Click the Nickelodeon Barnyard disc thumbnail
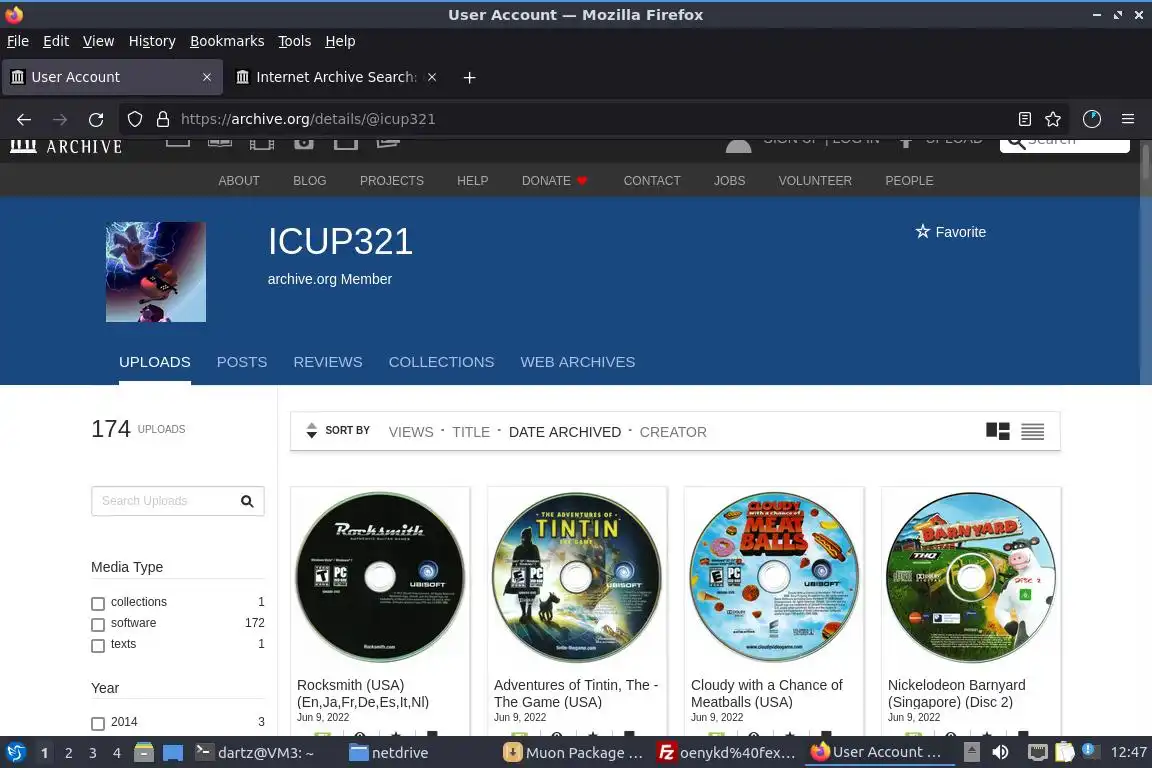 click(x=971, y=578)
